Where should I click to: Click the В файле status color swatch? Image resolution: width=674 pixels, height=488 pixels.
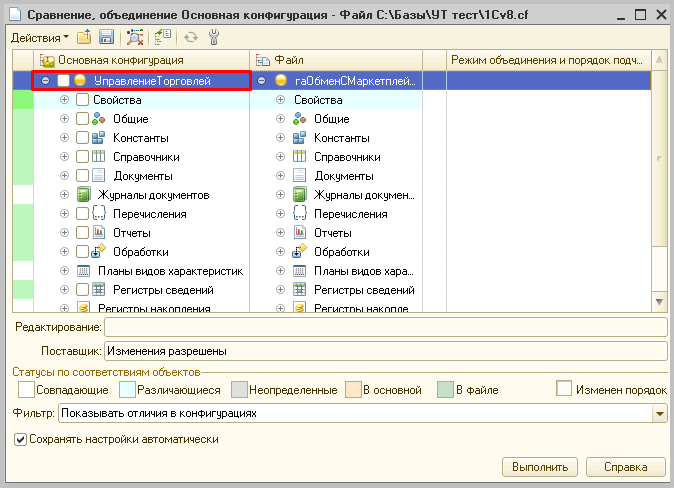point(445,390)
